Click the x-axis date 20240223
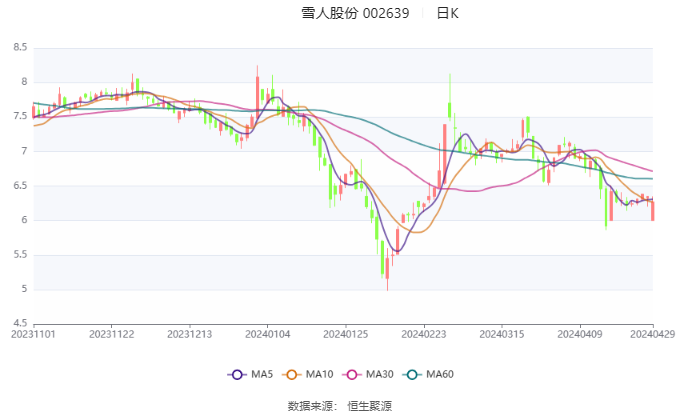680x413 pixels. [424, 334]
